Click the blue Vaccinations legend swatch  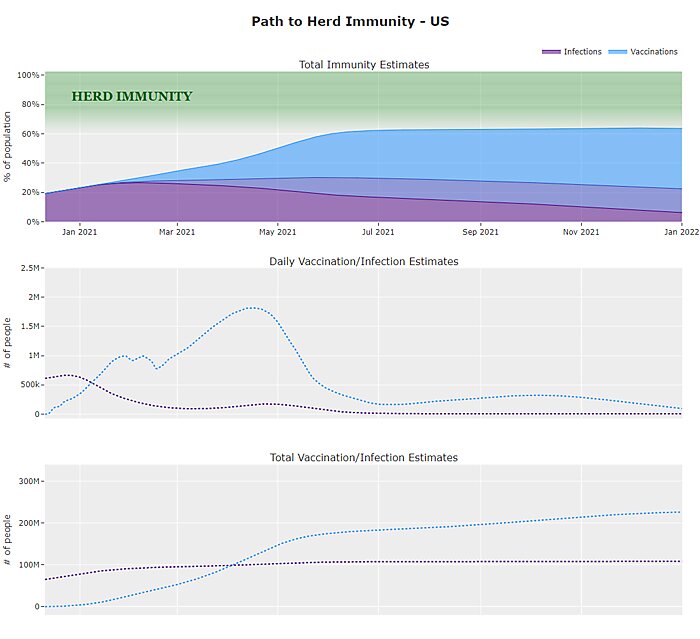(617, 51)
